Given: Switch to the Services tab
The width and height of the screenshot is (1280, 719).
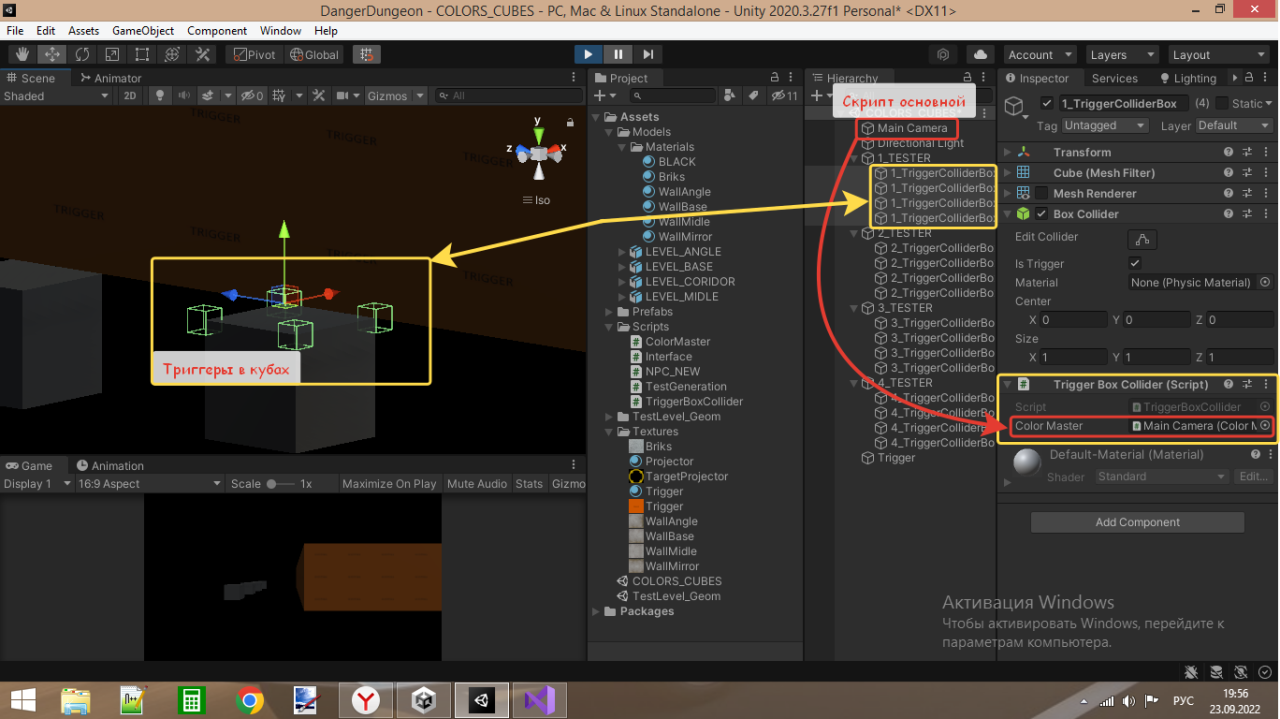Looking at the screenshot, I should [1115, 78].
